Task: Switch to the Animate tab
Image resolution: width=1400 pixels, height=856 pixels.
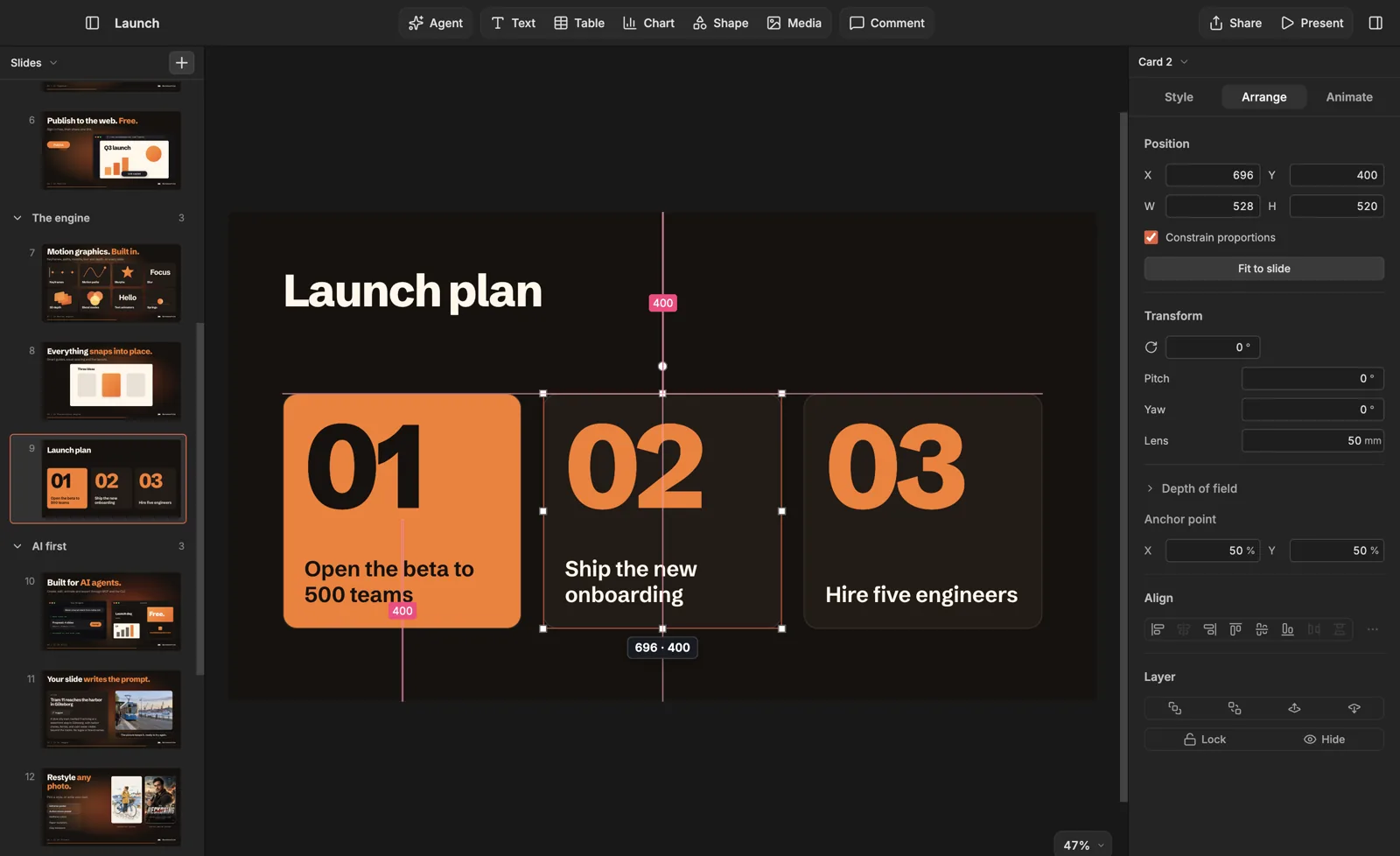Action: (1348, 97)
